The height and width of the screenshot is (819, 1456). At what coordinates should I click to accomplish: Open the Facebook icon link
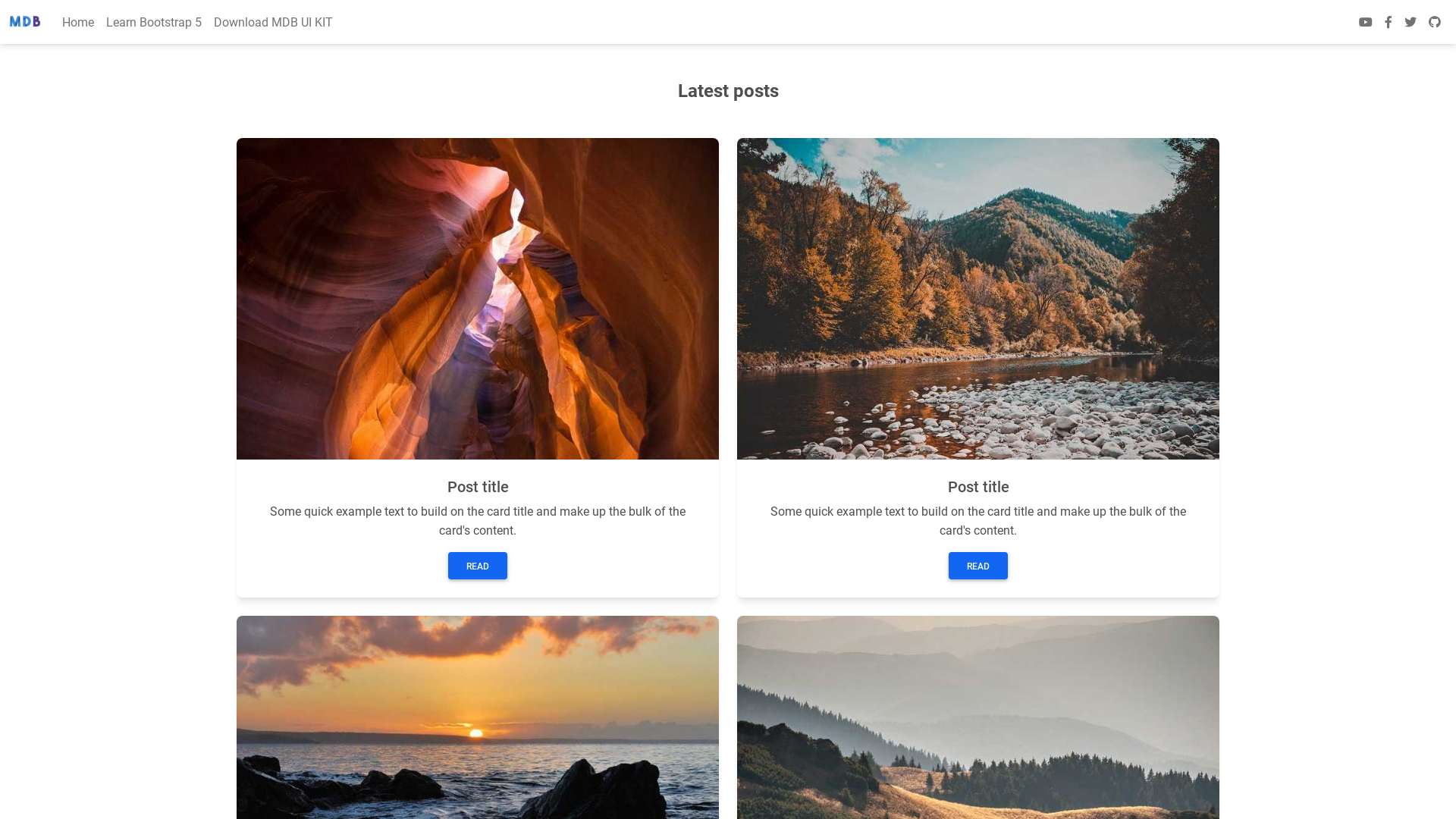(x=1388, y=22)
